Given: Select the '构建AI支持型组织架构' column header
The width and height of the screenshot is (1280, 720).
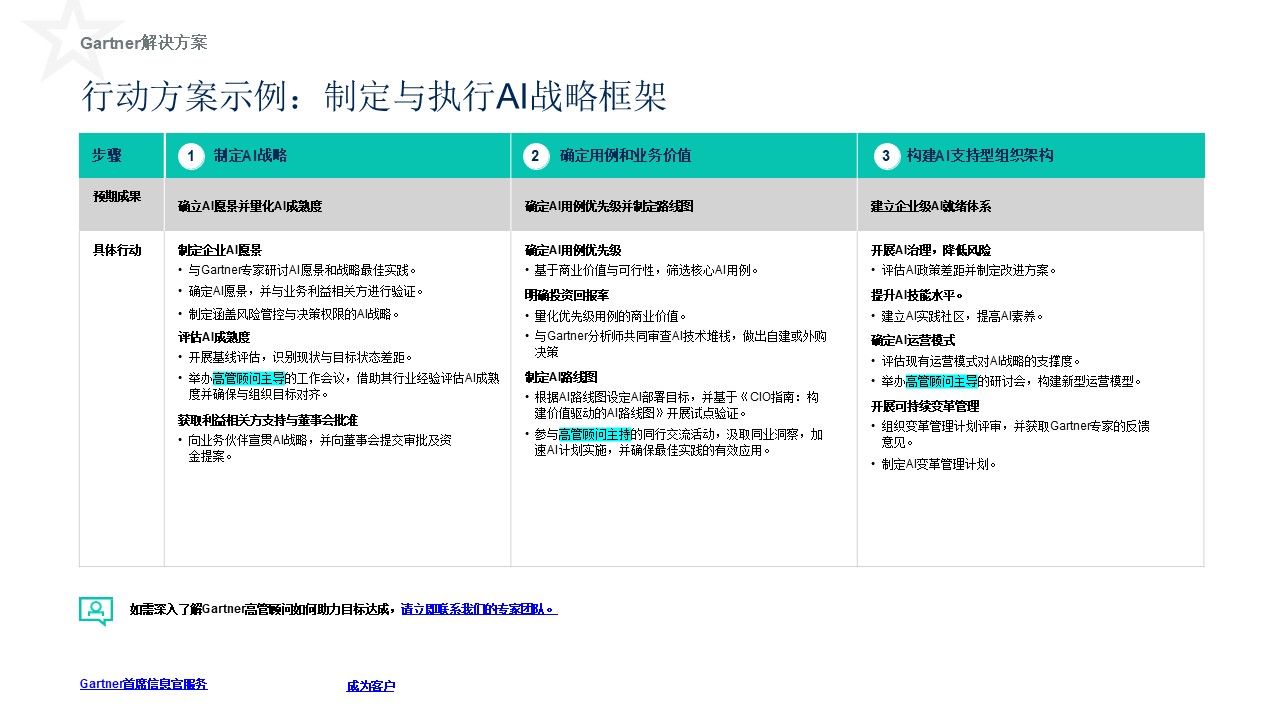Looking at the screenshot, I should point(980,156).
